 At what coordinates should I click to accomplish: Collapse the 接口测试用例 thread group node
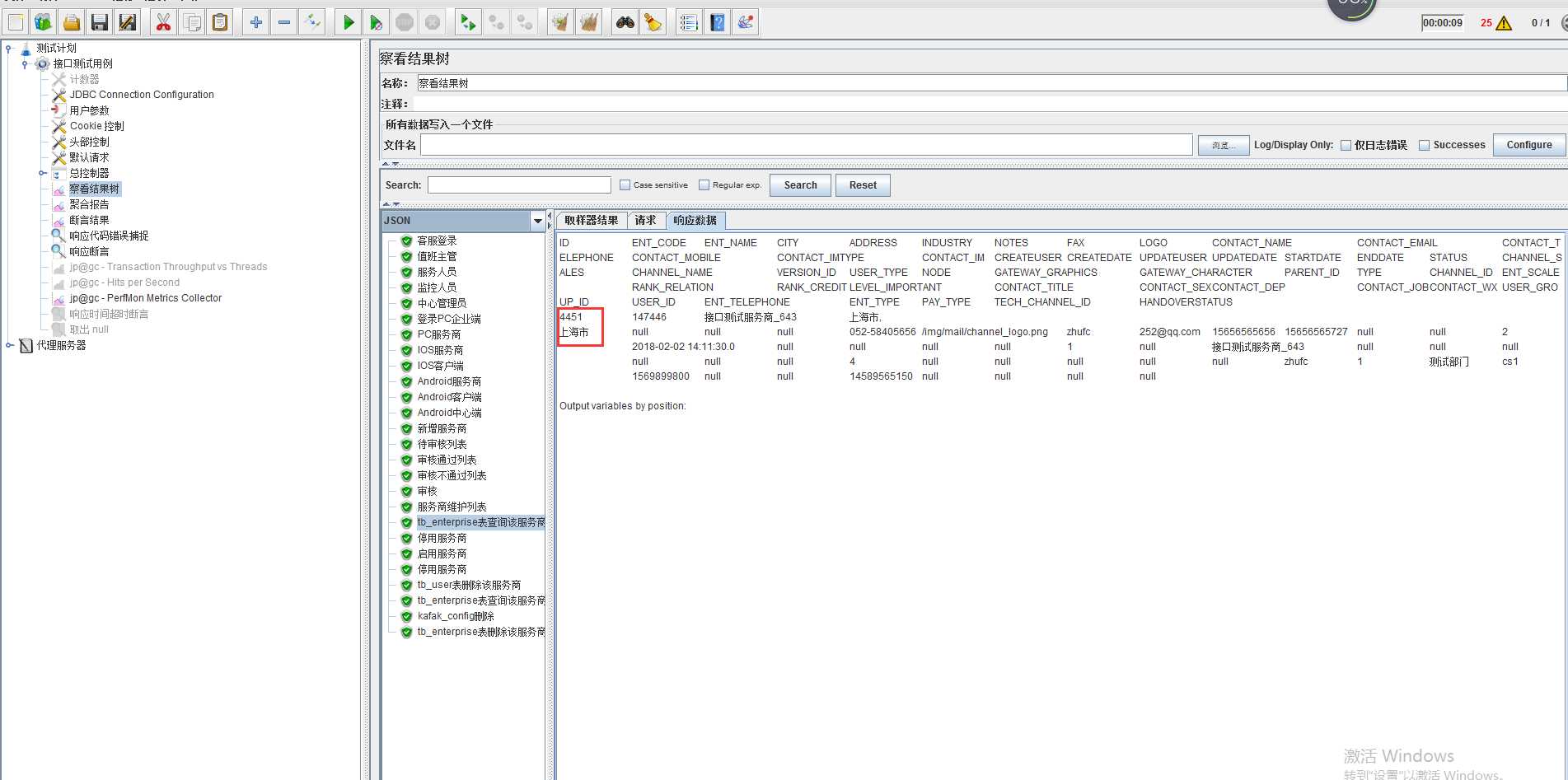(25, 63)
